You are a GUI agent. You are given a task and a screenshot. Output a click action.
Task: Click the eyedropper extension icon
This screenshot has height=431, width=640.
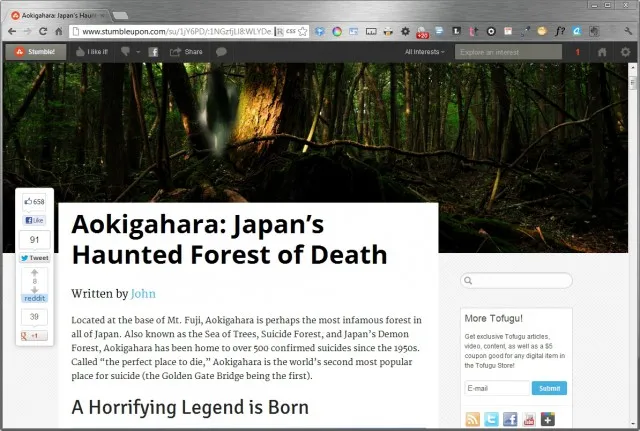(x=525, y=31)
